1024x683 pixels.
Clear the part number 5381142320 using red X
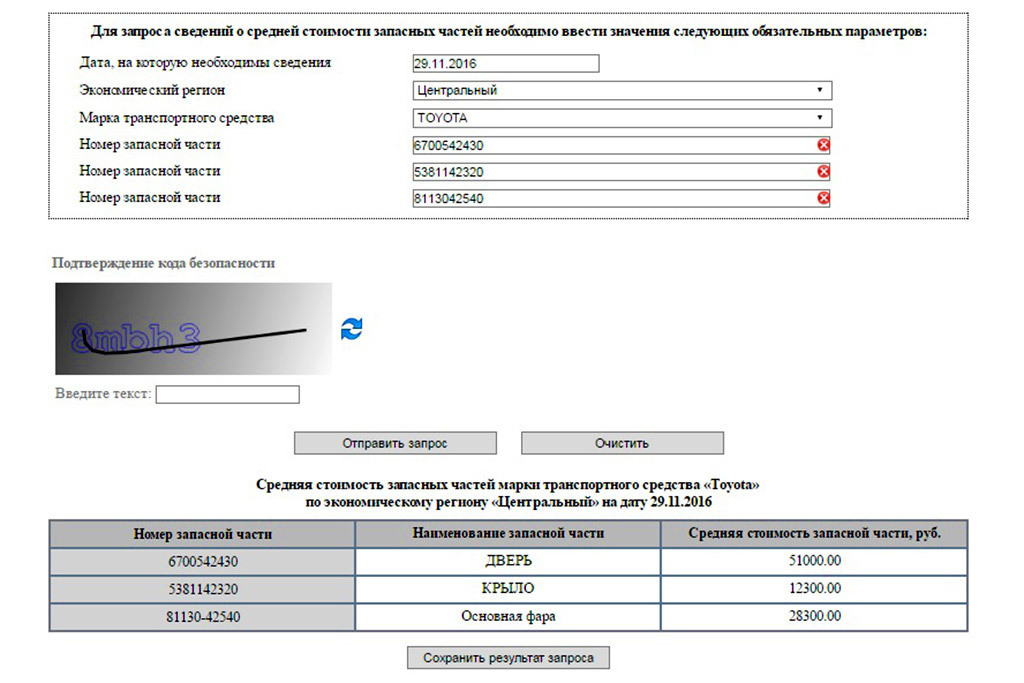[x=824, y=171]
